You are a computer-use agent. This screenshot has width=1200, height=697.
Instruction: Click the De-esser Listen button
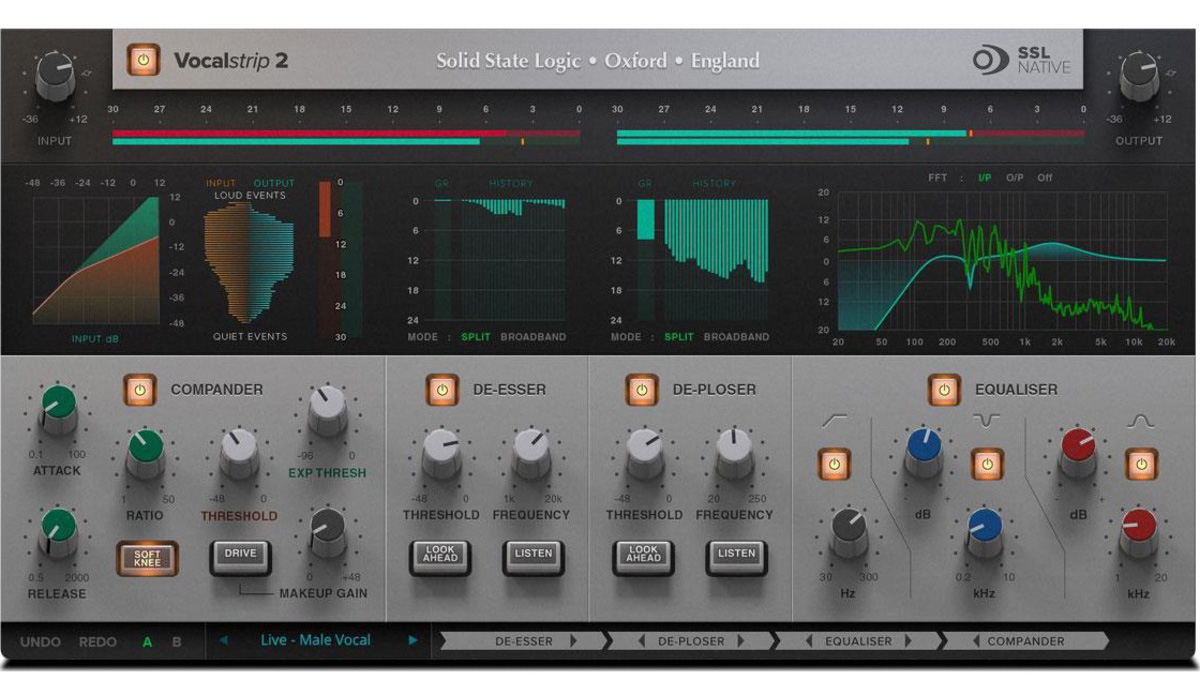click(534, 556)
